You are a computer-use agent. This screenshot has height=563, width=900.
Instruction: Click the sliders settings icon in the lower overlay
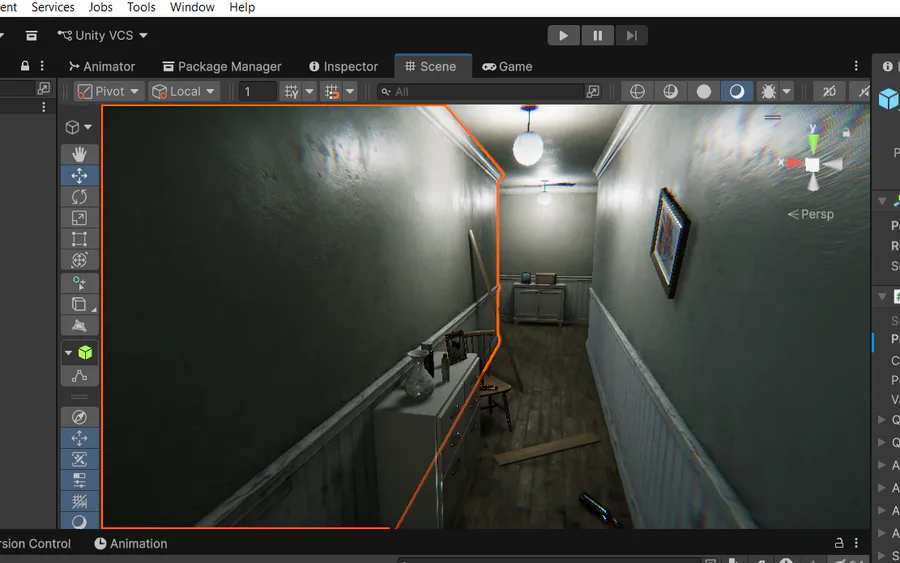[79, 481]
